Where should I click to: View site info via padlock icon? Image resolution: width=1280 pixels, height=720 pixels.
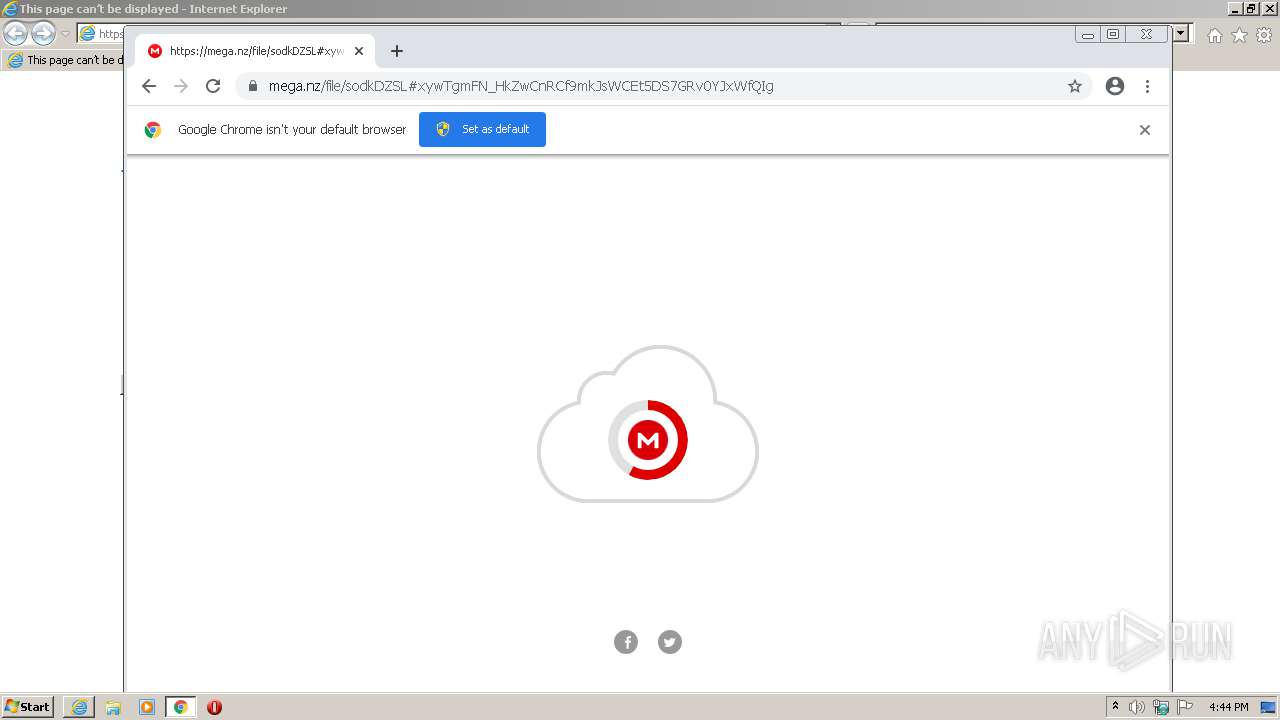point(252,86)
